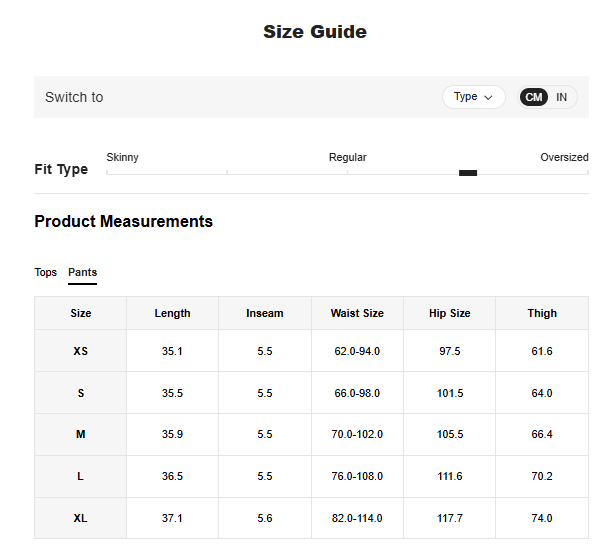Image resolution: width=616 pixels, height=549 pixels.
Task: Click the Waist Size column header
Action: tap(357, 313)
